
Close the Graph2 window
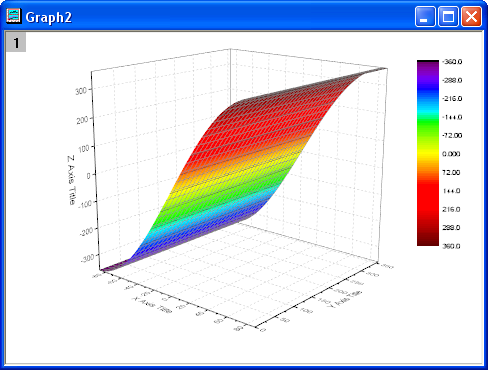471,16
